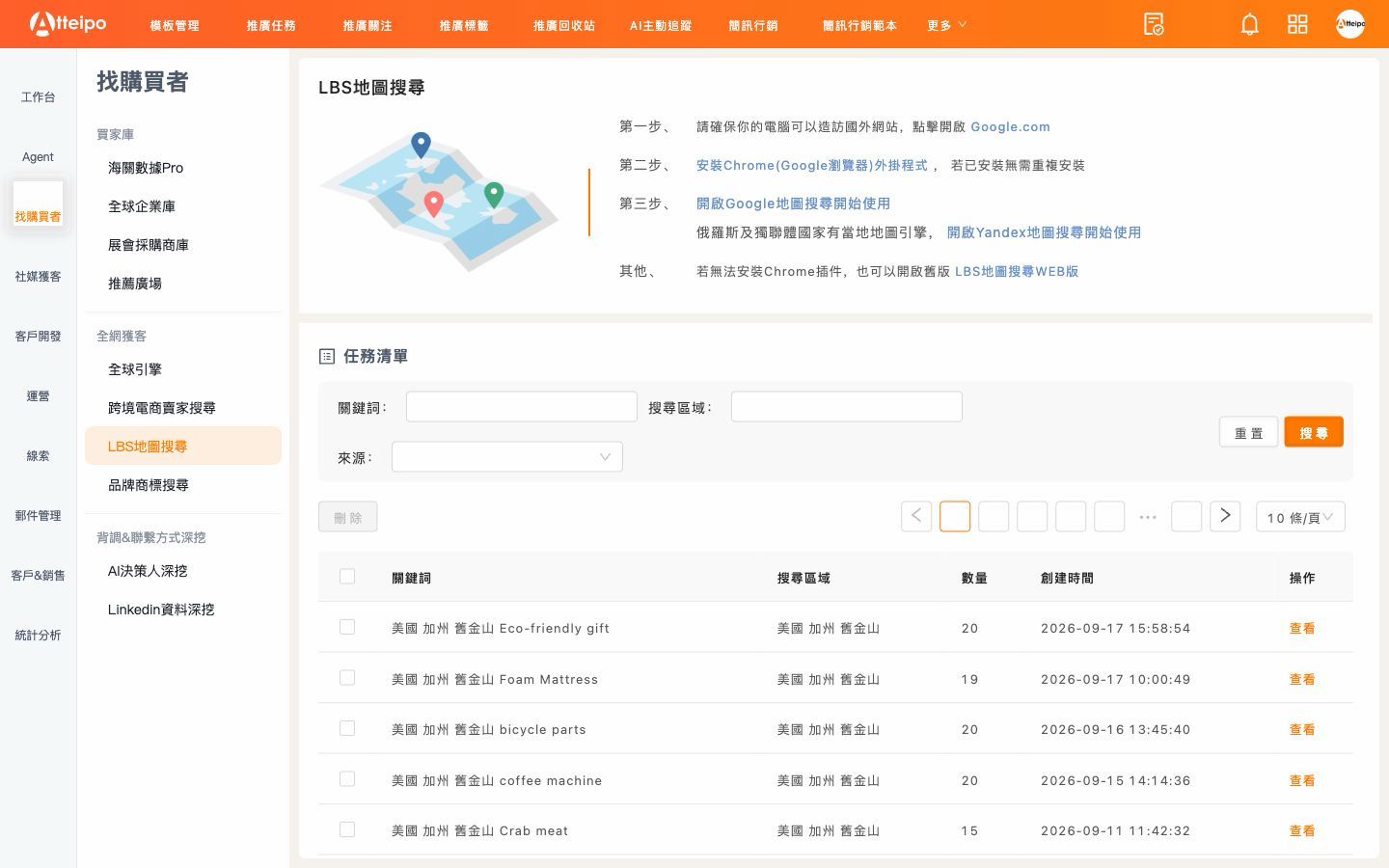The image size is (1389, 868).
Task: Open 模板管理 in top navigation
Action: [175, 25]
